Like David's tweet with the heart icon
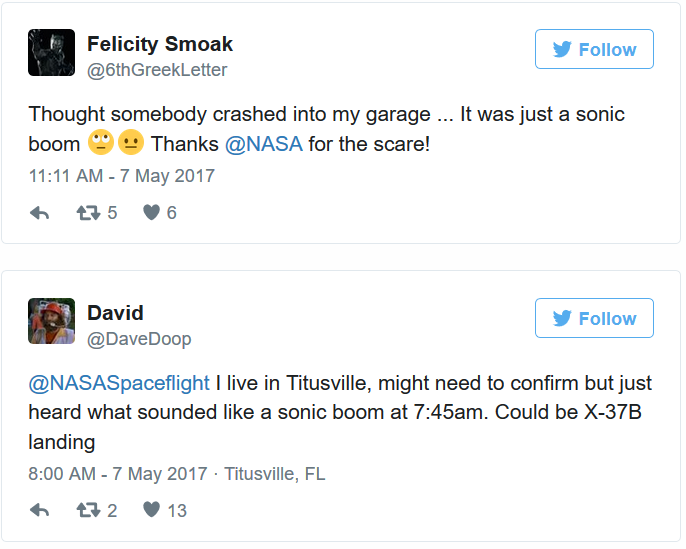 point(151,510)
